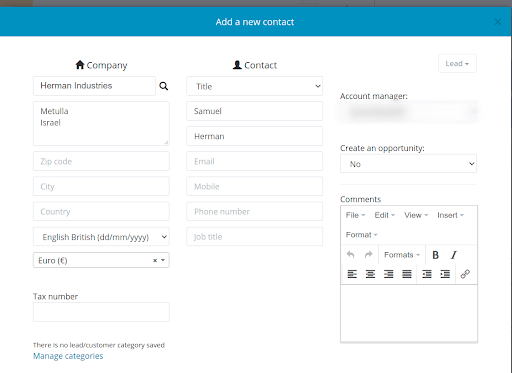The height and width of the screenshot is (373, 512).
Task: Open the Edit menu in Comments editor
Action: [384, 215]
